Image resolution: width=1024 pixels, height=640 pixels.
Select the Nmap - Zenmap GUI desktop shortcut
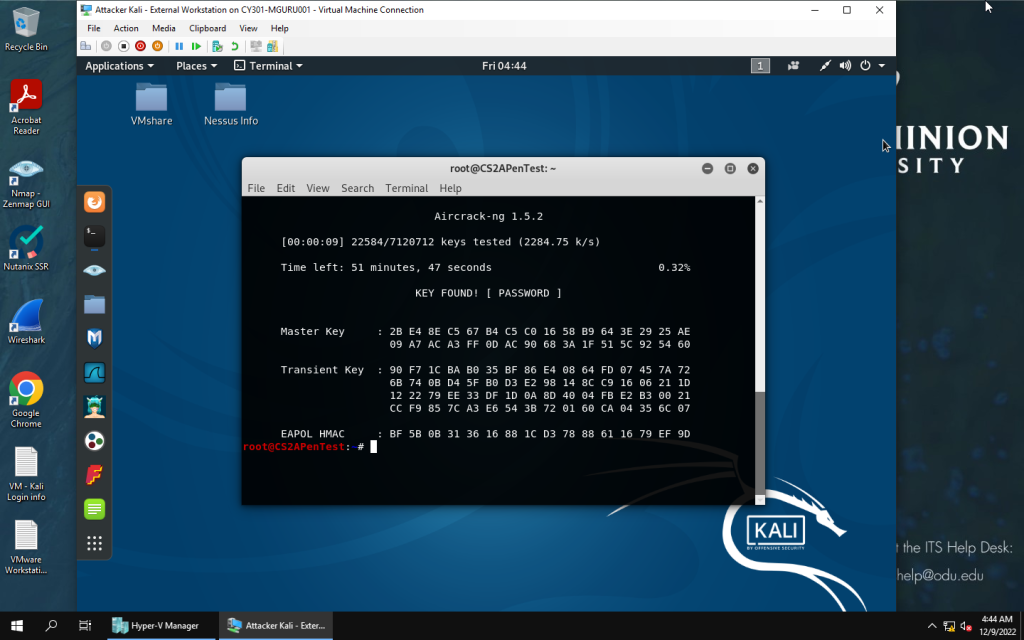coord(26,184)
